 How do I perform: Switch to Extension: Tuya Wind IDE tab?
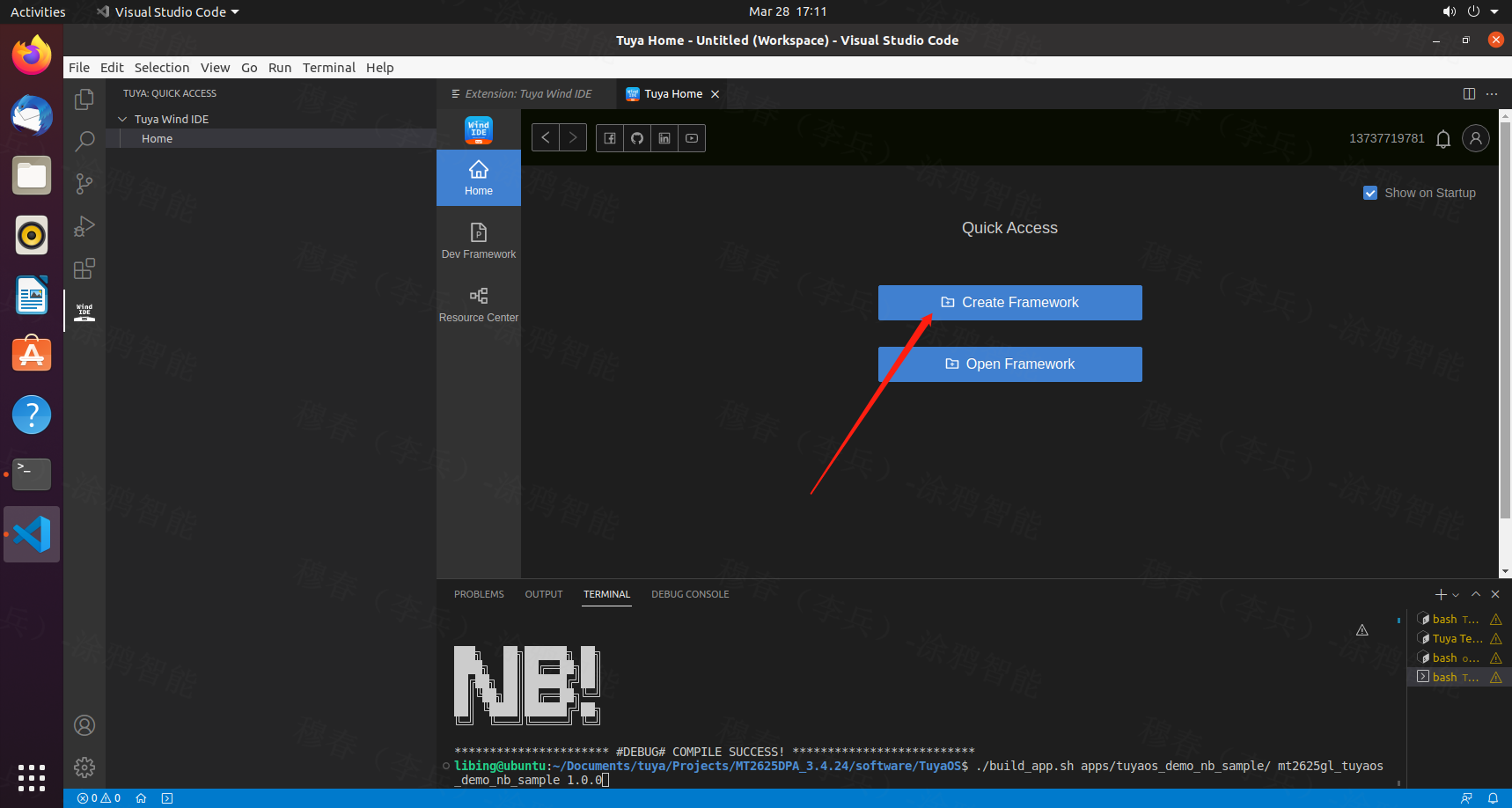[525, 94]
